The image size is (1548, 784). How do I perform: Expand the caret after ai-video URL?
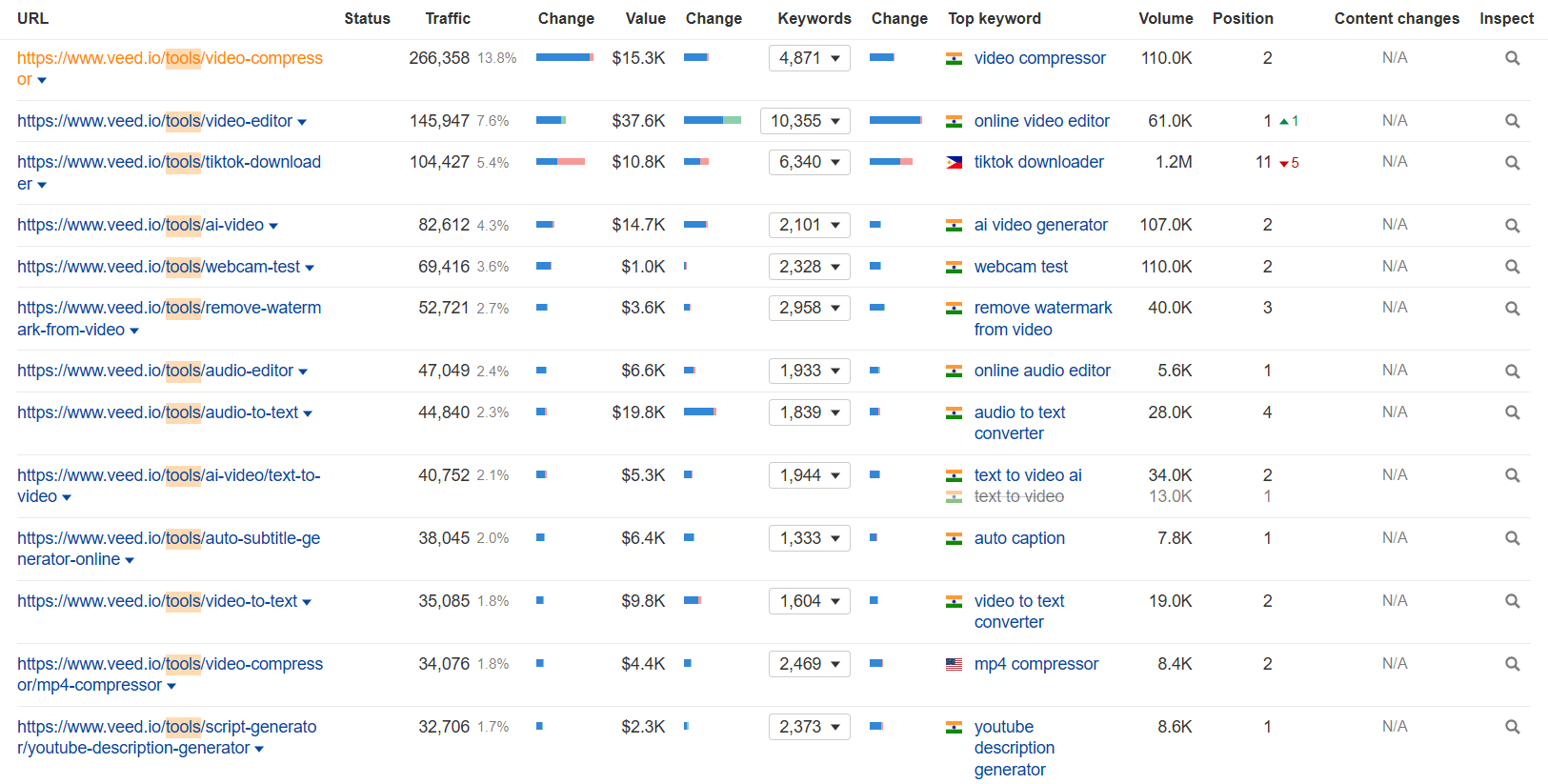[x=273, y=227]
